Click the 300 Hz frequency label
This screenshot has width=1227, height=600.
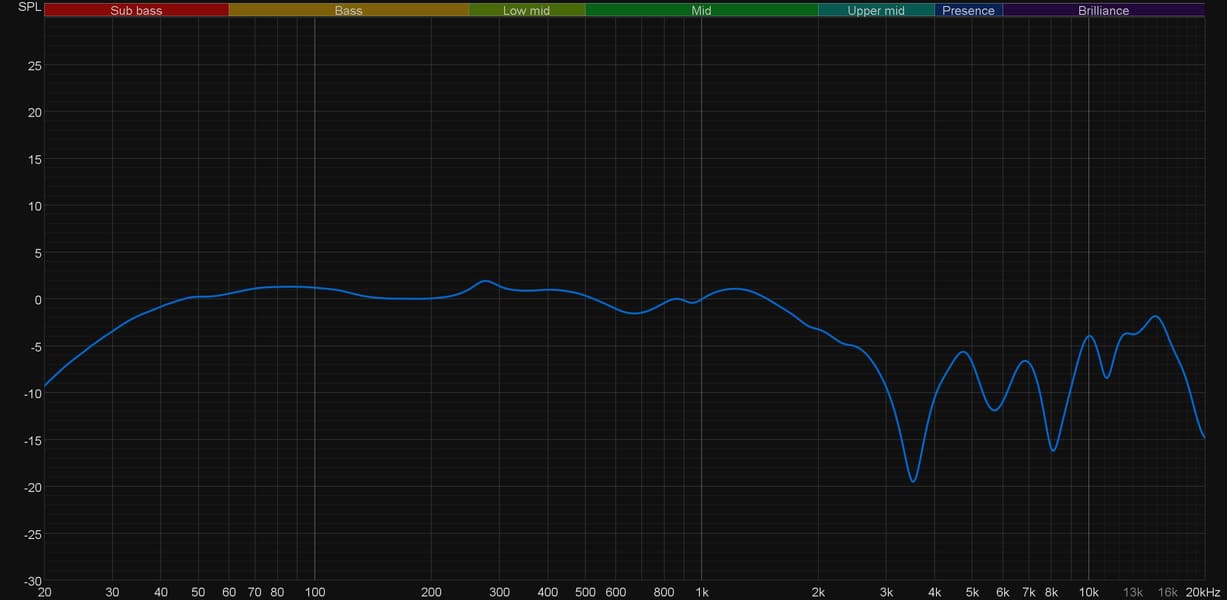(499, 593)
